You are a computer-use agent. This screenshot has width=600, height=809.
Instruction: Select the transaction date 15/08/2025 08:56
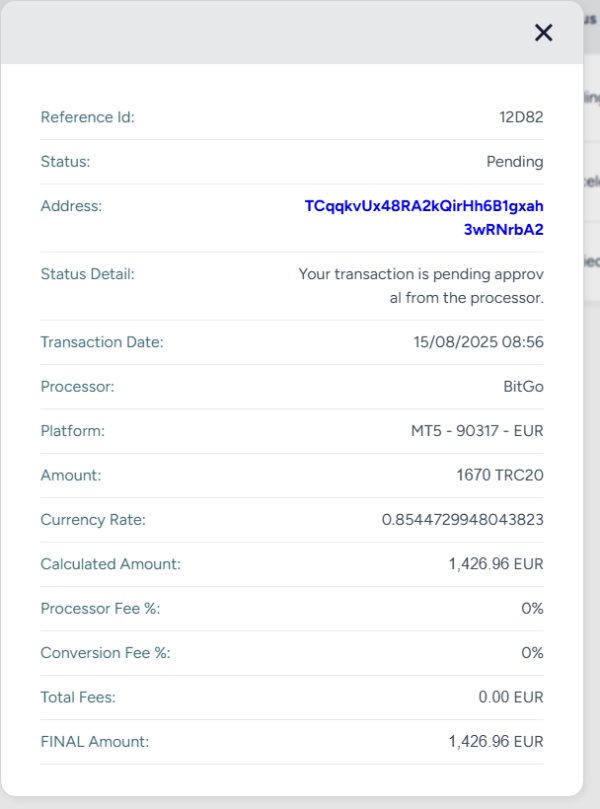pos(478,342)
